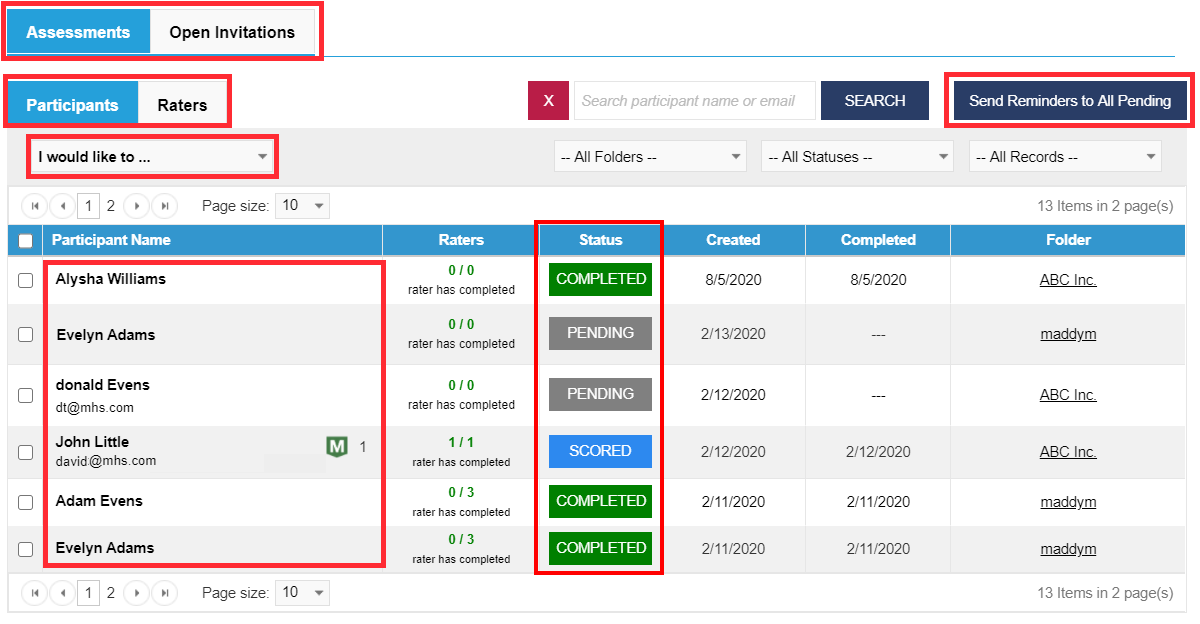Check the John Little row checkbox

coord(25,453)
